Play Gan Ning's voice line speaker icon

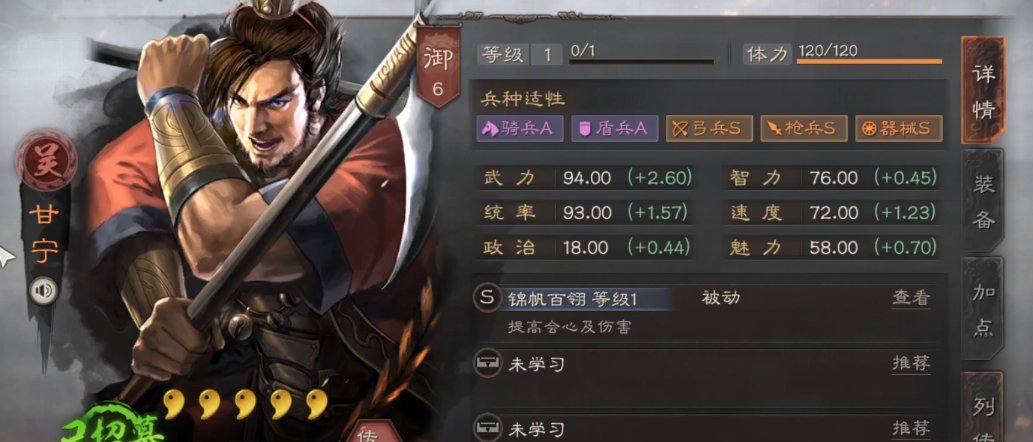[43, 290]
